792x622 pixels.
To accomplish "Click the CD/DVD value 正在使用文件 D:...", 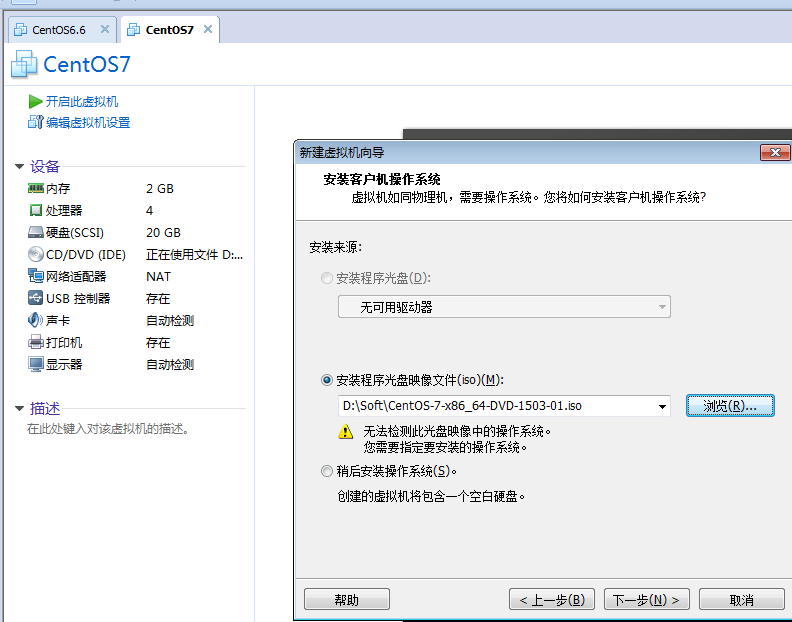I will pos(194,255).
